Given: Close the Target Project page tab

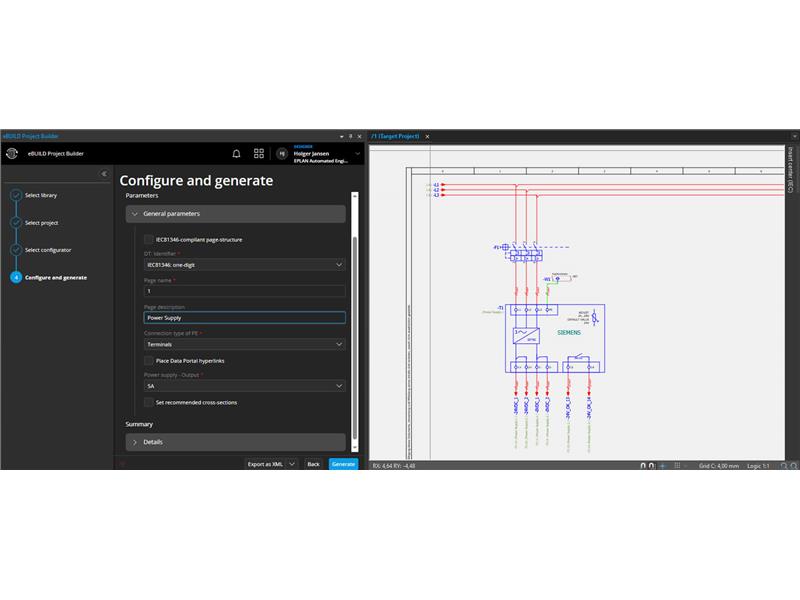Looking at the screenshot, I should 428,136.
